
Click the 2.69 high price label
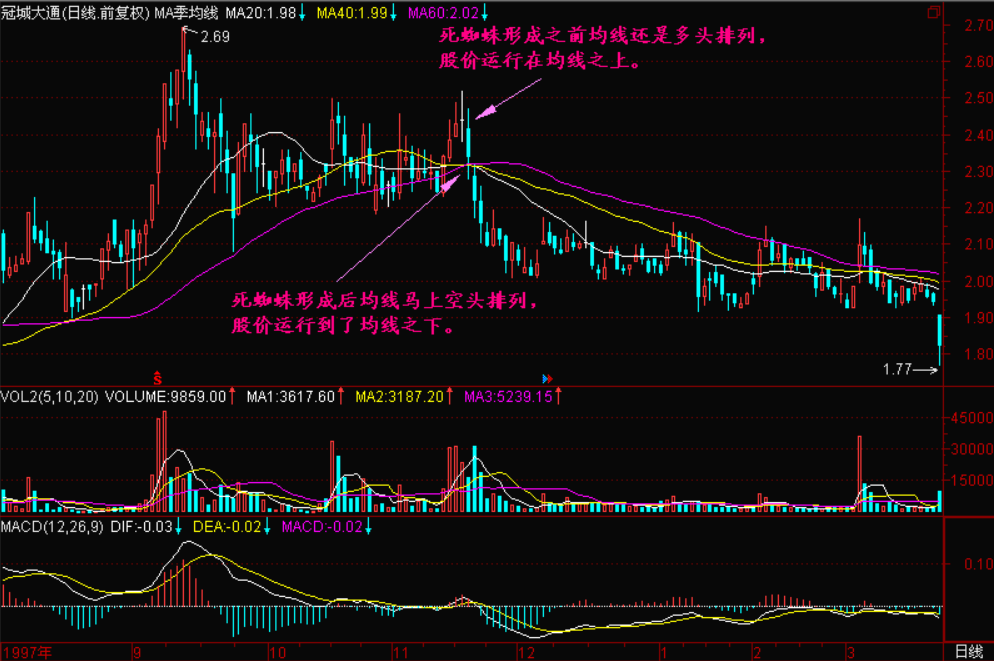[215, 37]
